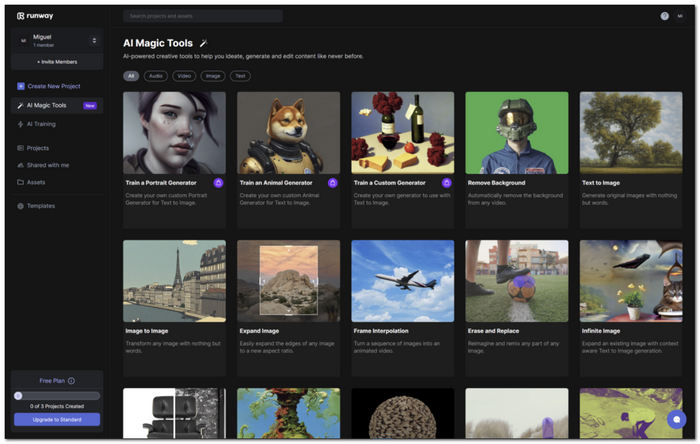The height and width of the screenshot is (444, 700).
Task: Click '0 of 3 Projects Created' text
Action: 57,407
